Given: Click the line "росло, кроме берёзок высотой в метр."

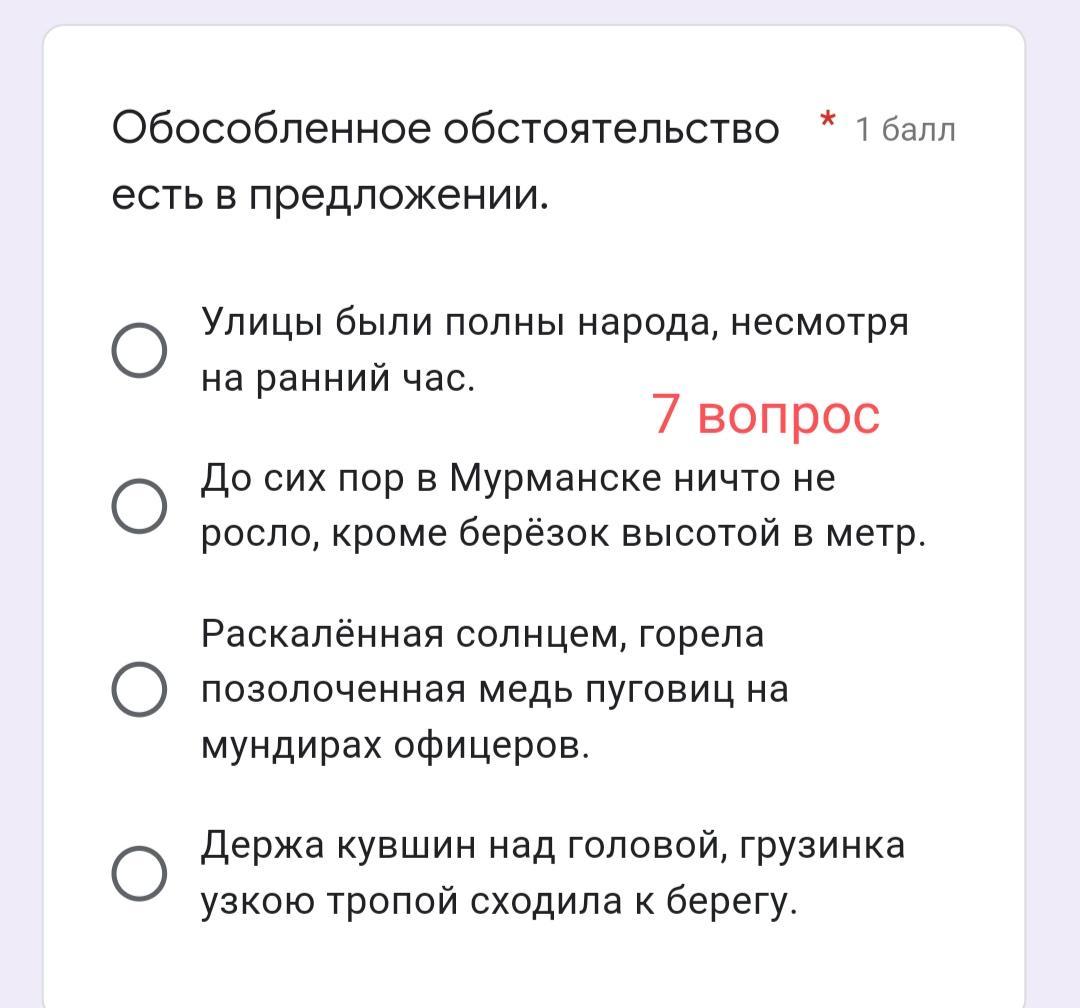Looking at the screenshot, I should click(563, 533).
